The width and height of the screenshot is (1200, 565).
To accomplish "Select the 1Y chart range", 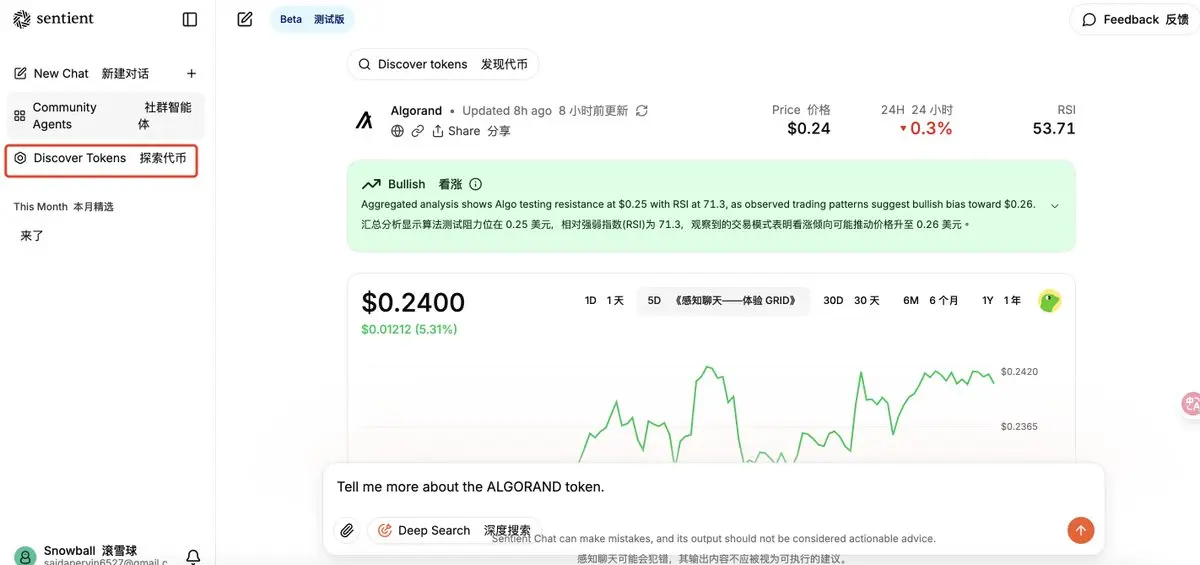I will pos(1001,300).
